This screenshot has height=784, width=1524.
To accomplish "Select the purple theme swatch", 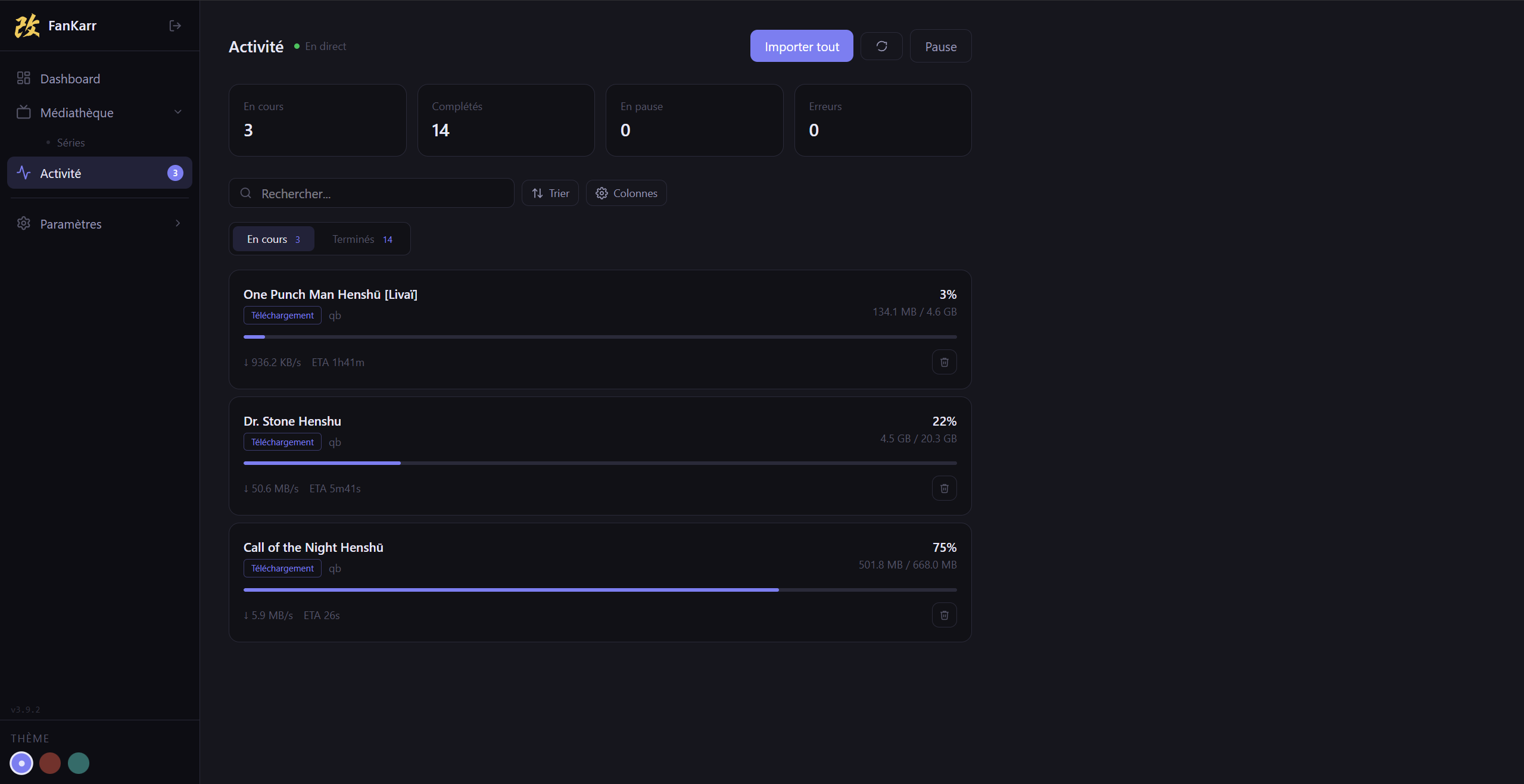I will [21, 763].
